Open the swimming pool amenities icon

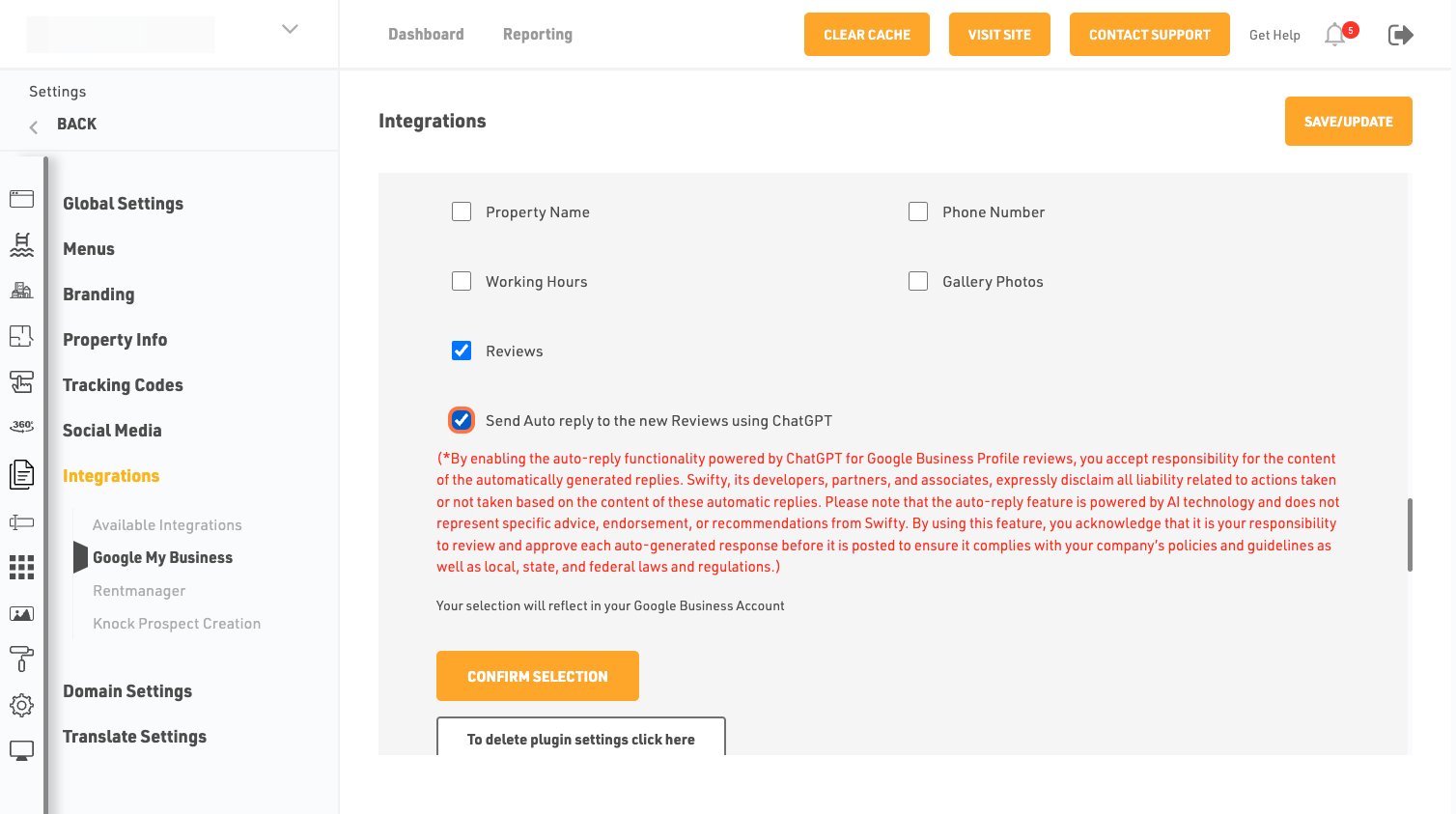click(21, 244)
